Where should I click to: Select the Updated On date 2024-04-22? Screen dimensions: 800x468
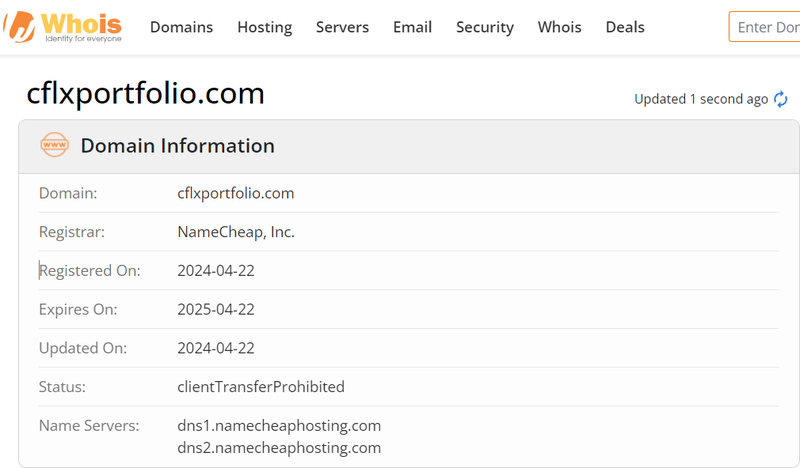216,348
